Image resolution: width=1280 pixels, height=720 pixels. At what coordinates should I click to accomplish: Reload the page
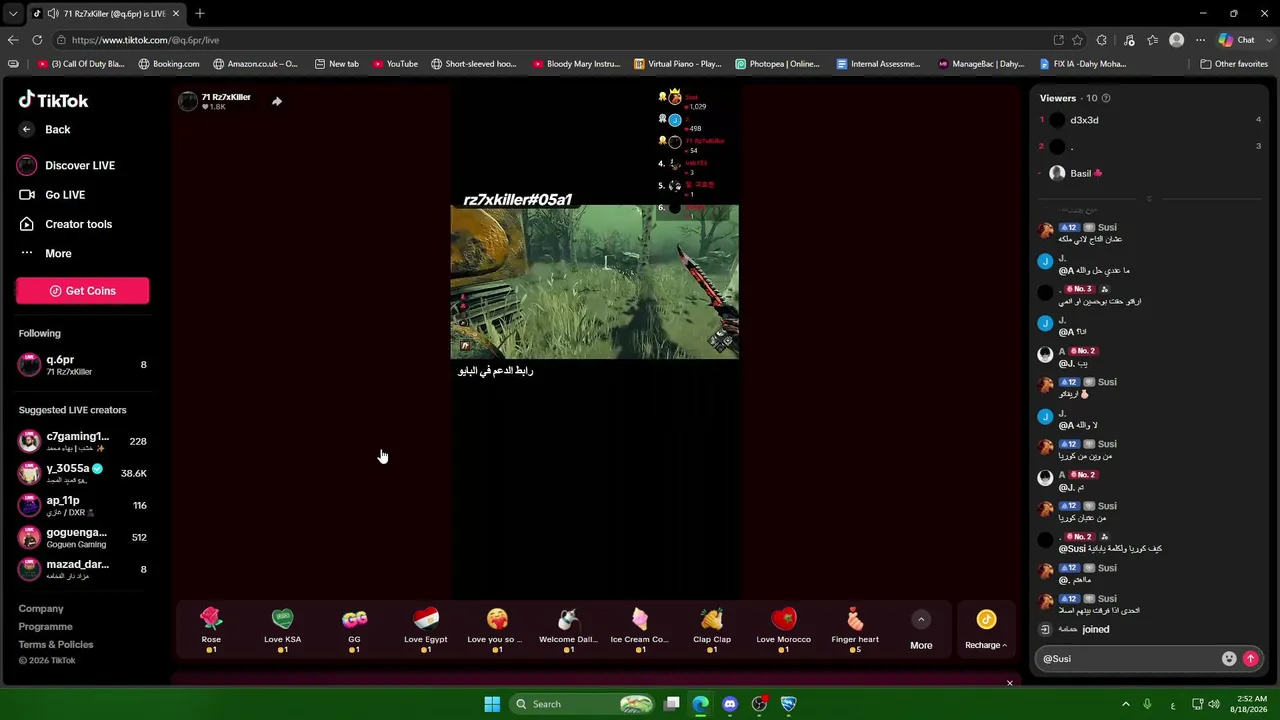pyautogui.click(x=37, y=40)
